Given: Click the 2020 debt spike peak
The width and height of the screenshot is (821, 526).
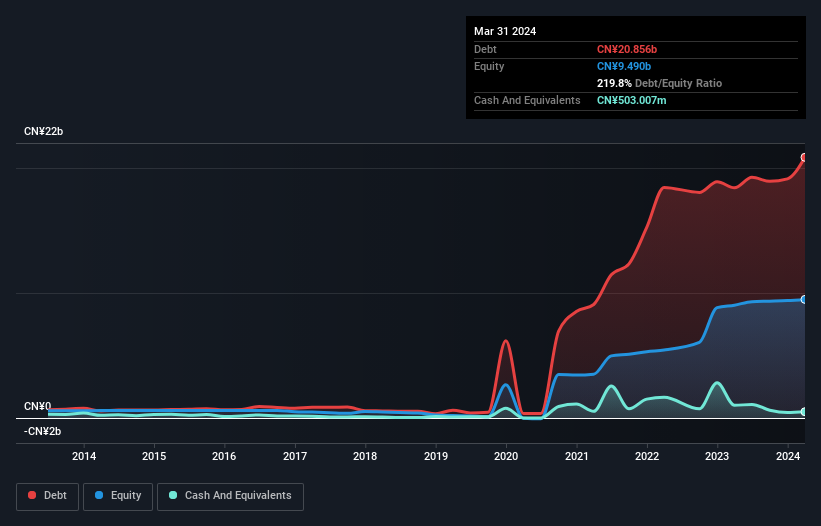Looking at the screenshot, I should point(505,341).
